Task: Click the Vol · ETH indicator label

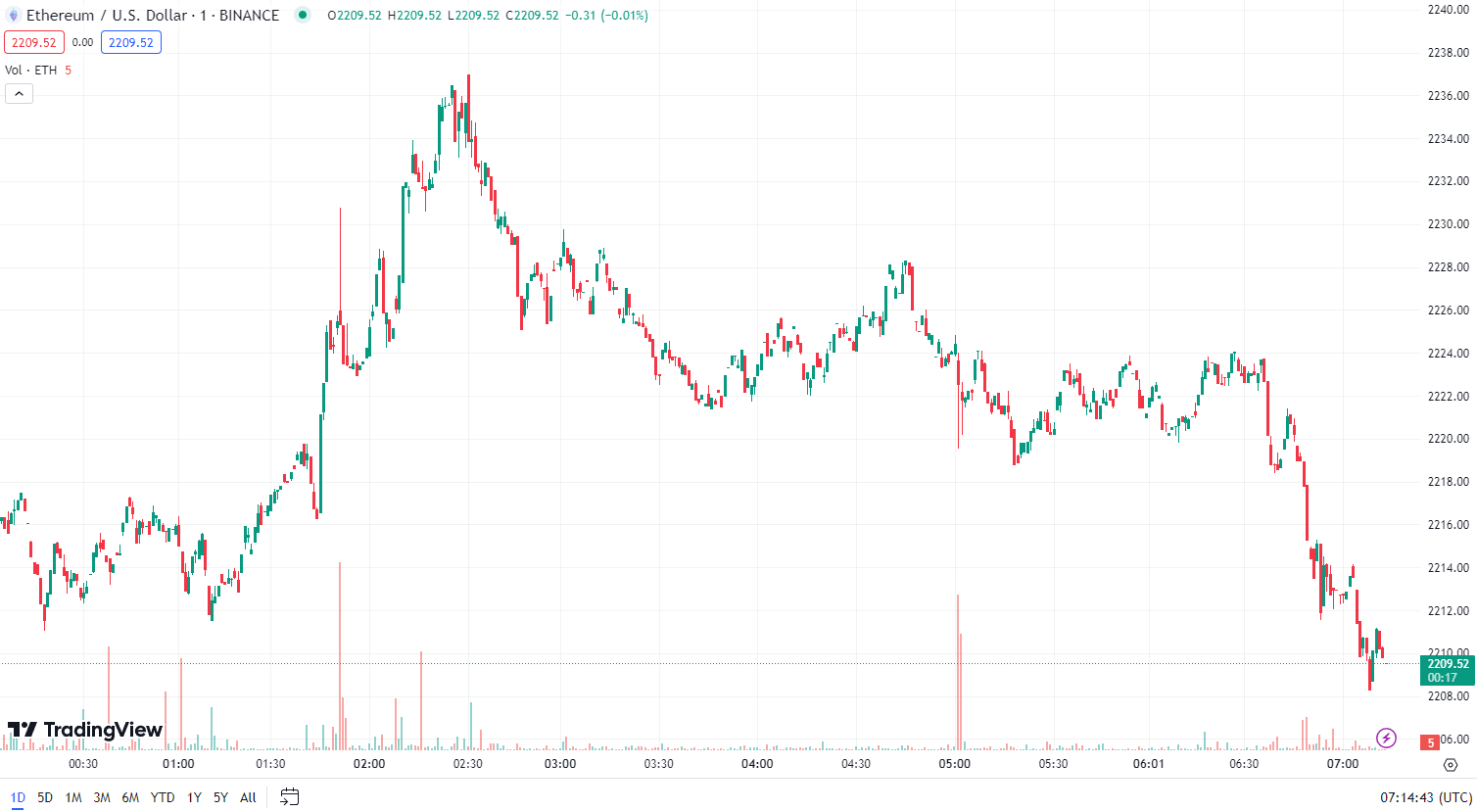Action: tap(31, 71)
